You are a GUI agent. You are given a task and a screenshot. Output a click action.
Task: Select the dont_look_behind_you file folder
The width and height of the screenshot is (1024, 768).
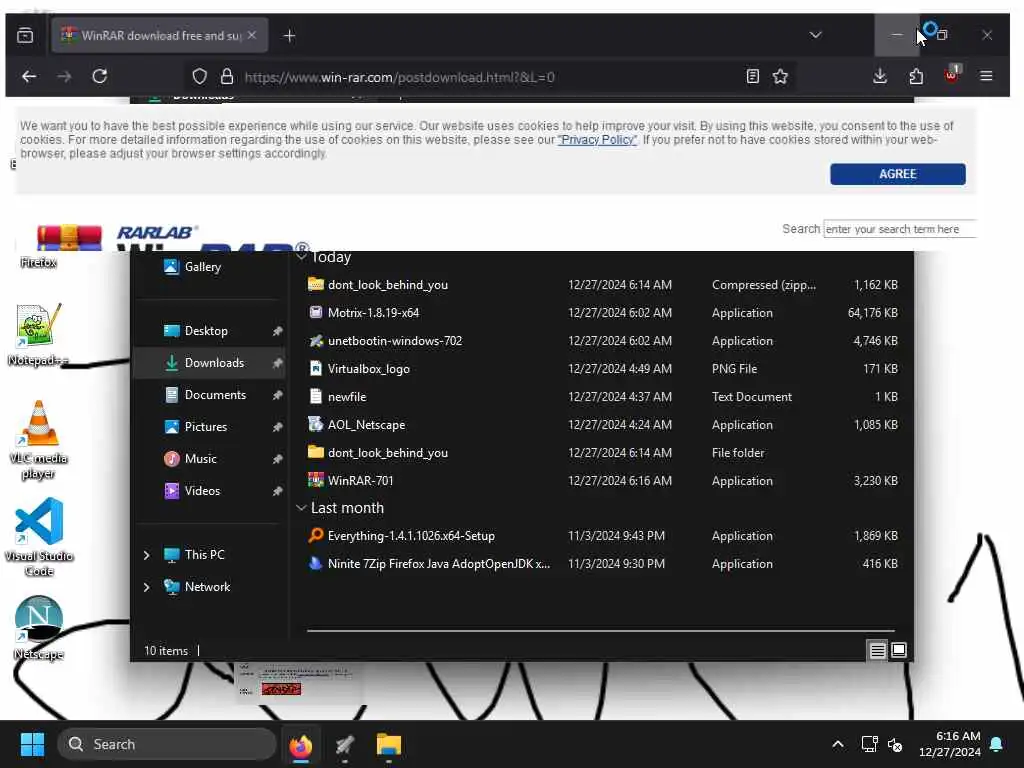pos(602,453)
